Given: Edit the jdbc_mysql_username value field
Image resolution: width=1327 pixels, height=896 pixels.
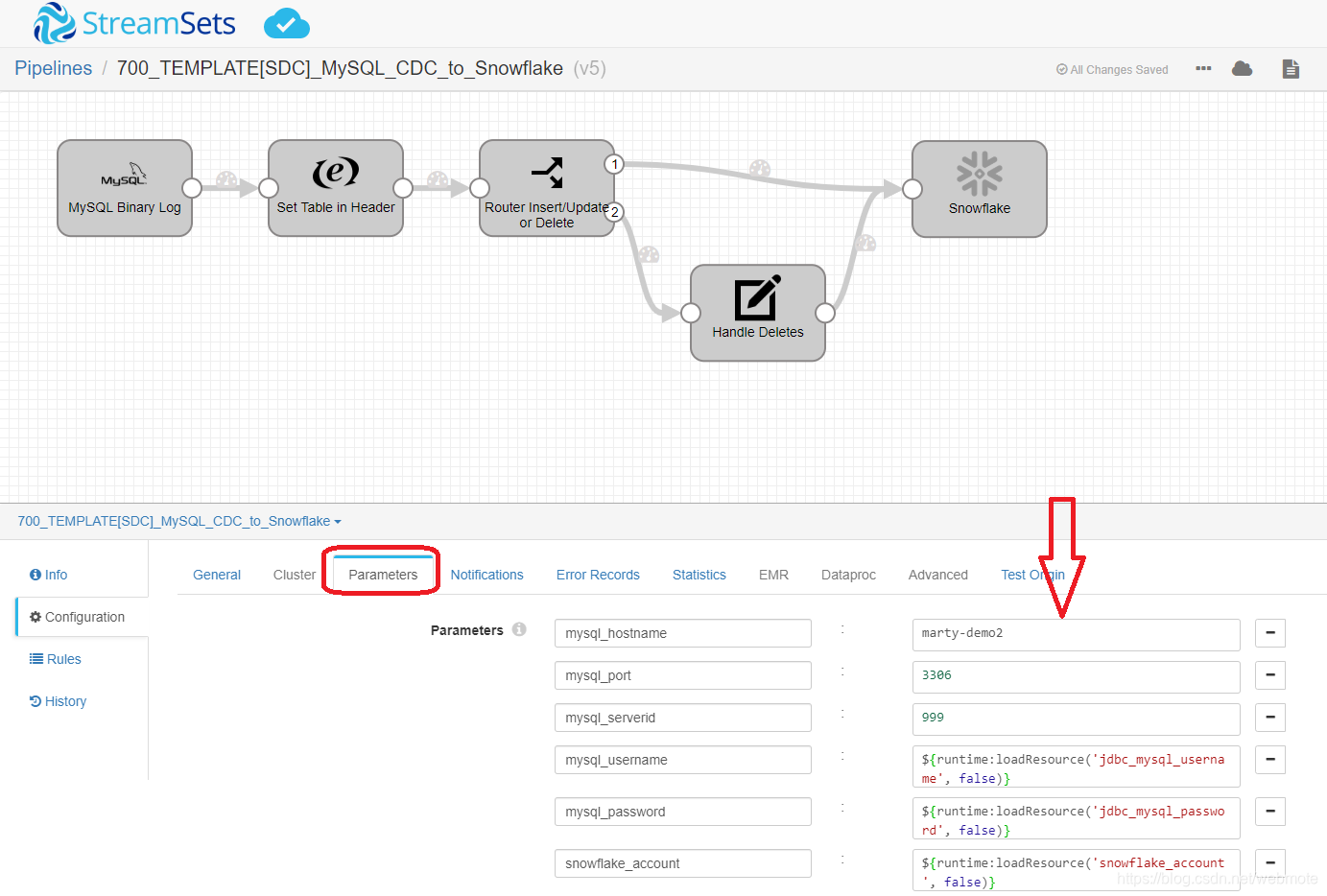Looking at the screenshot, I should (x=1077, y=766).
